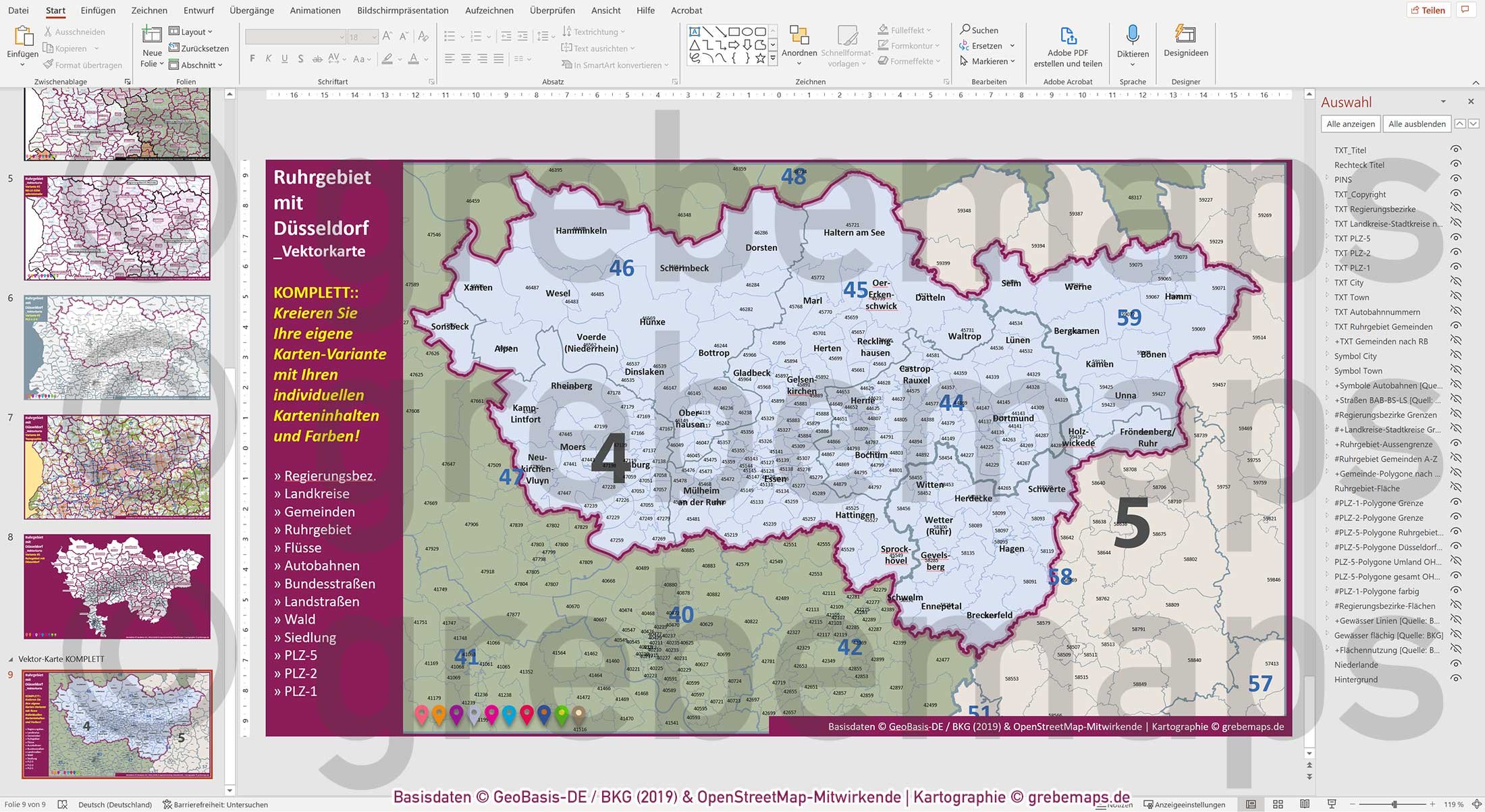Screen dimensions: 1485x812
Task: Toggle visibility of the PINS element
Action: point(1457,180)
